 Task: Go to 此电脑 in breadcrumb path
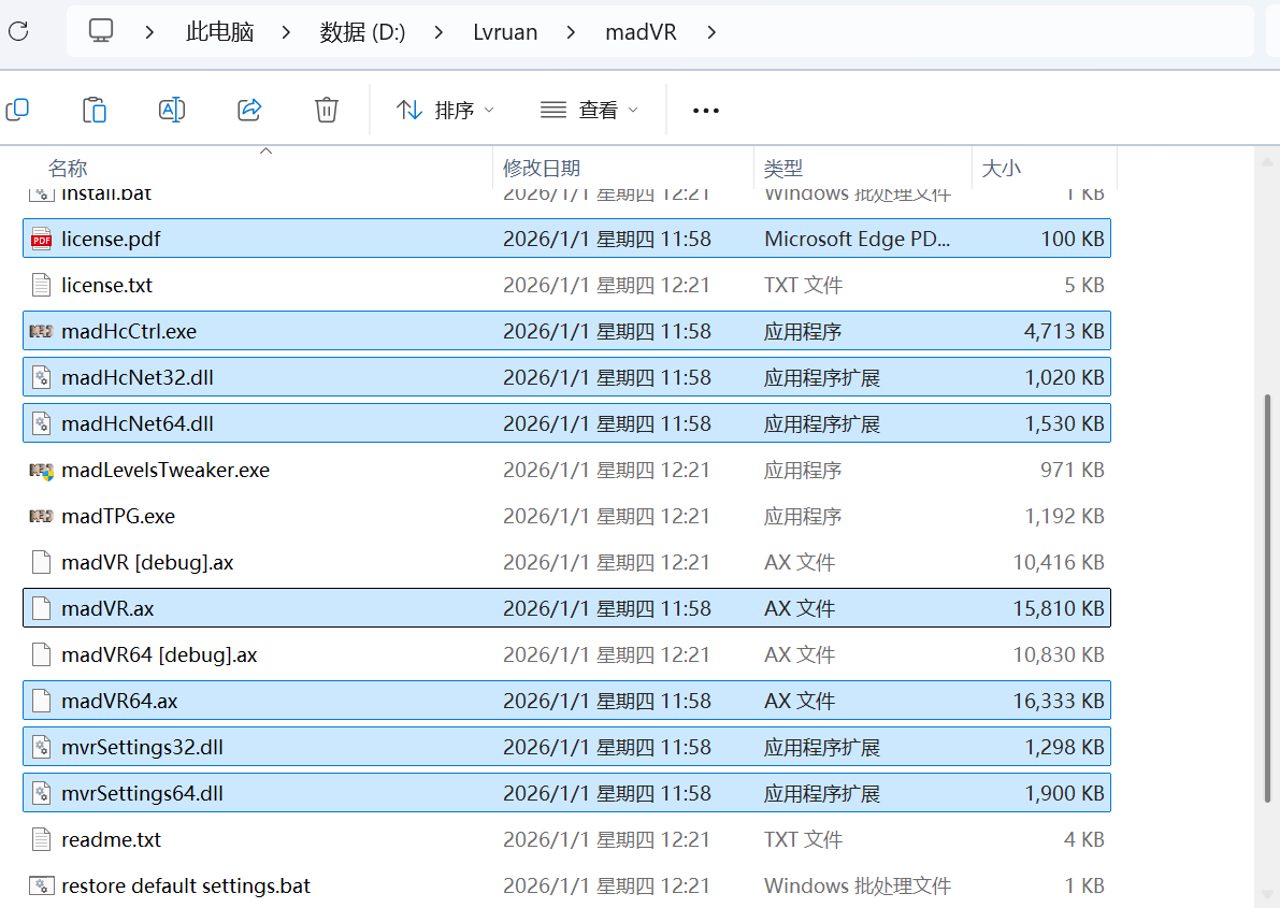tap(220, 32)
